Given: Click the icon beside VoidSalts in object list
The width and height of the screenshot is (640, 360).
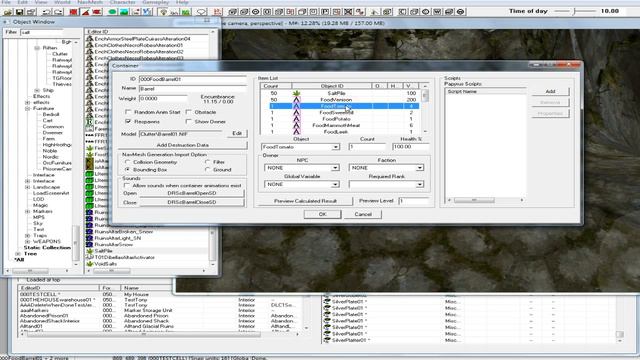Looking at the screenshot, I should pyautogui.click(x=89, y=264).
